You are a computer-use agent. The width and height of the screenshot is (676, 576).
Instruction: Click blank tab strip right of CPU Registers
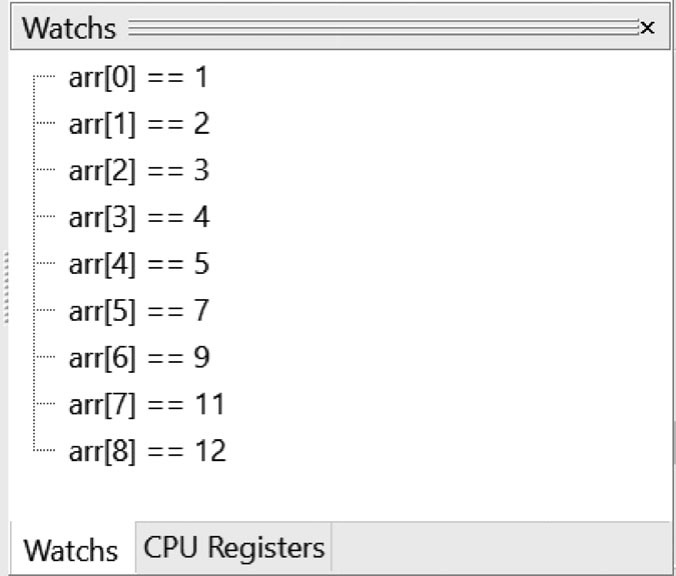point(500,548)
